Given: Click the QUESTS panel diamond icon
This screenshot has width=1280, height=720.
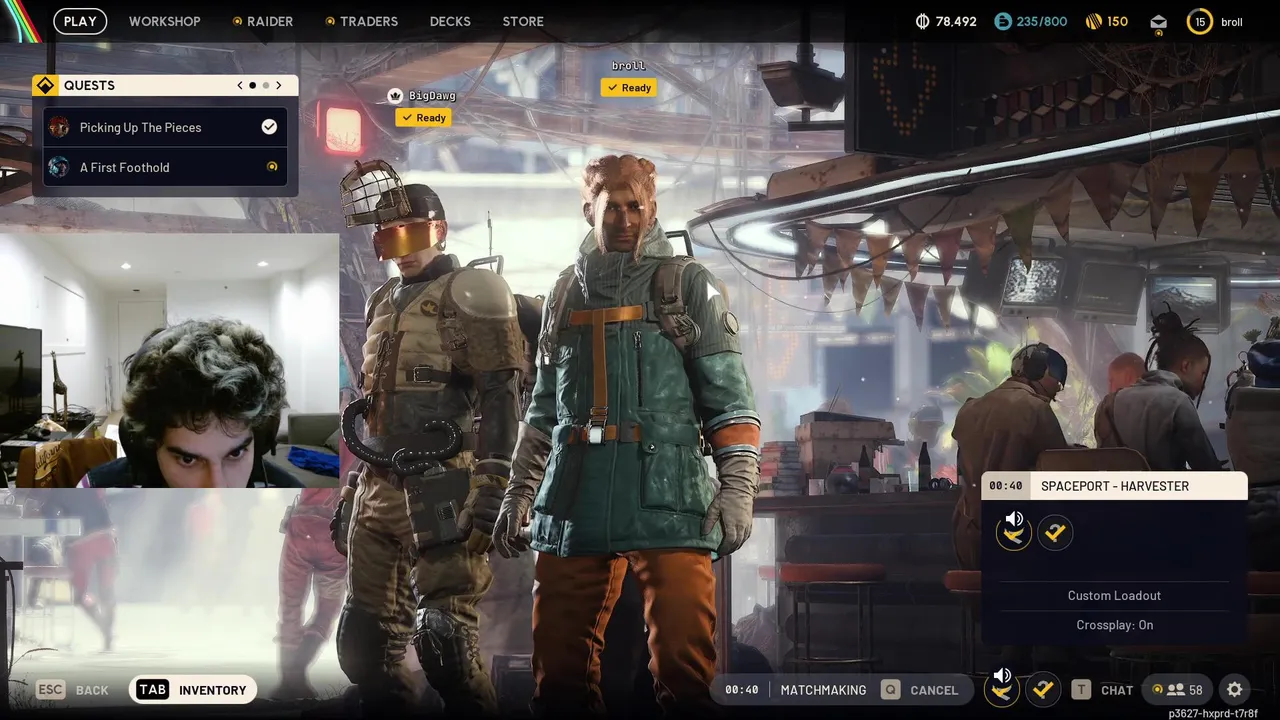Looking at the screenshot, I should 44,86.
